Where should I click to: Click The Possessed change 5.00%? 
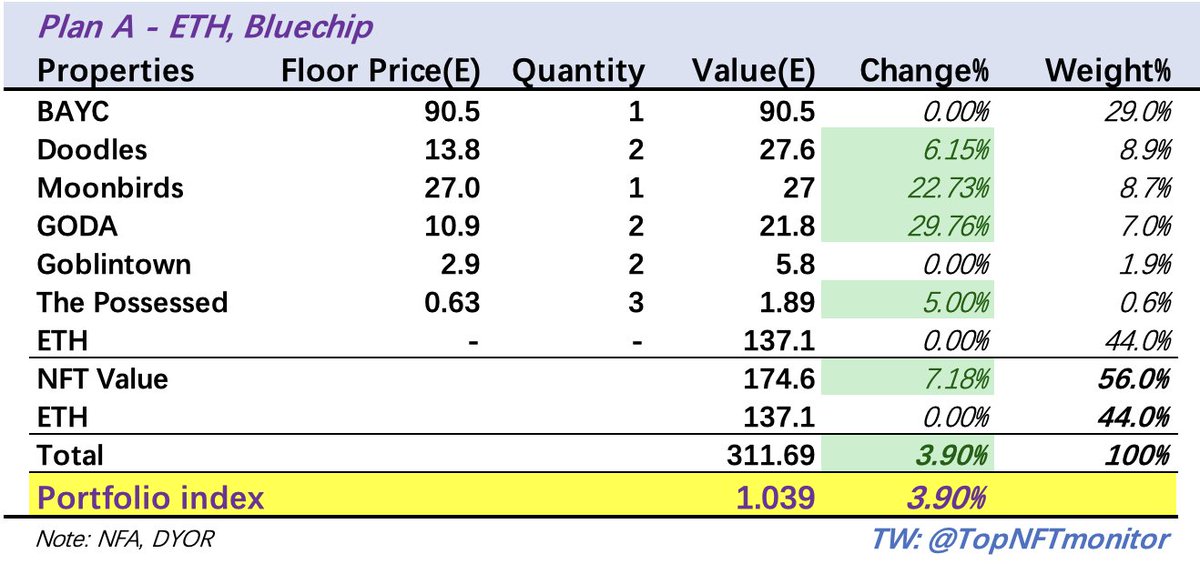point(954,302)
